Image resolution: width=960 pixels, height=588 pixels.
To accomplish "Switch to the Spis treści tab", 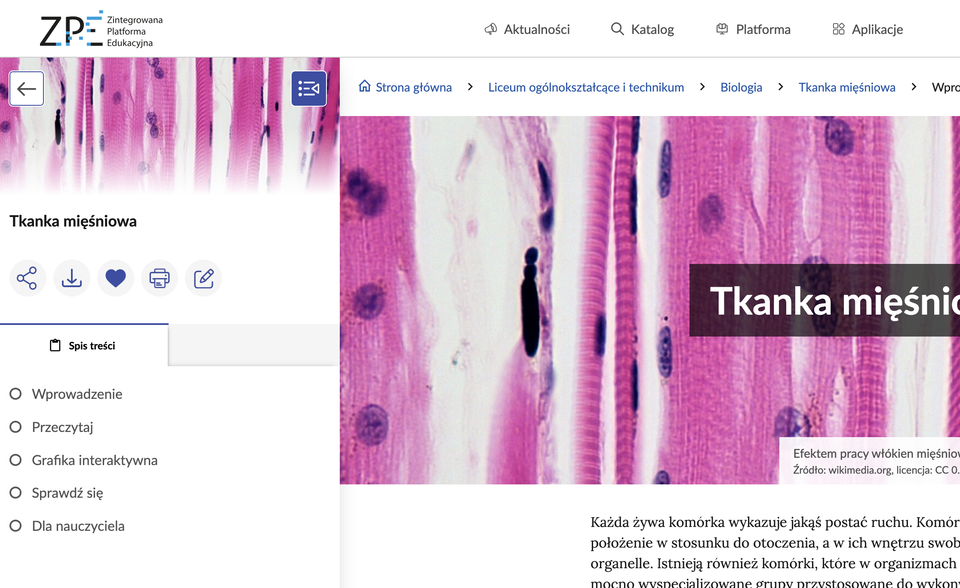I will click(83, 346).
